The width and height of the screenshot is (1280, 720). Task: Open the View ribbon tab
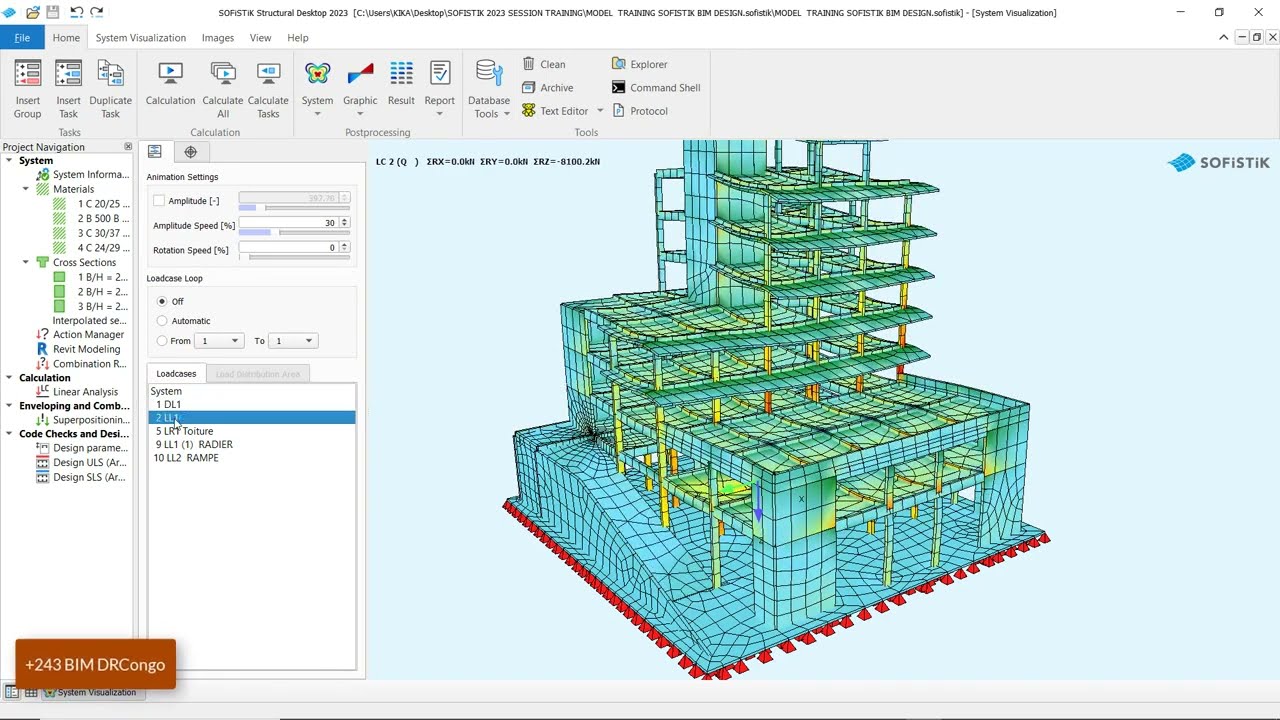point(260,37)
